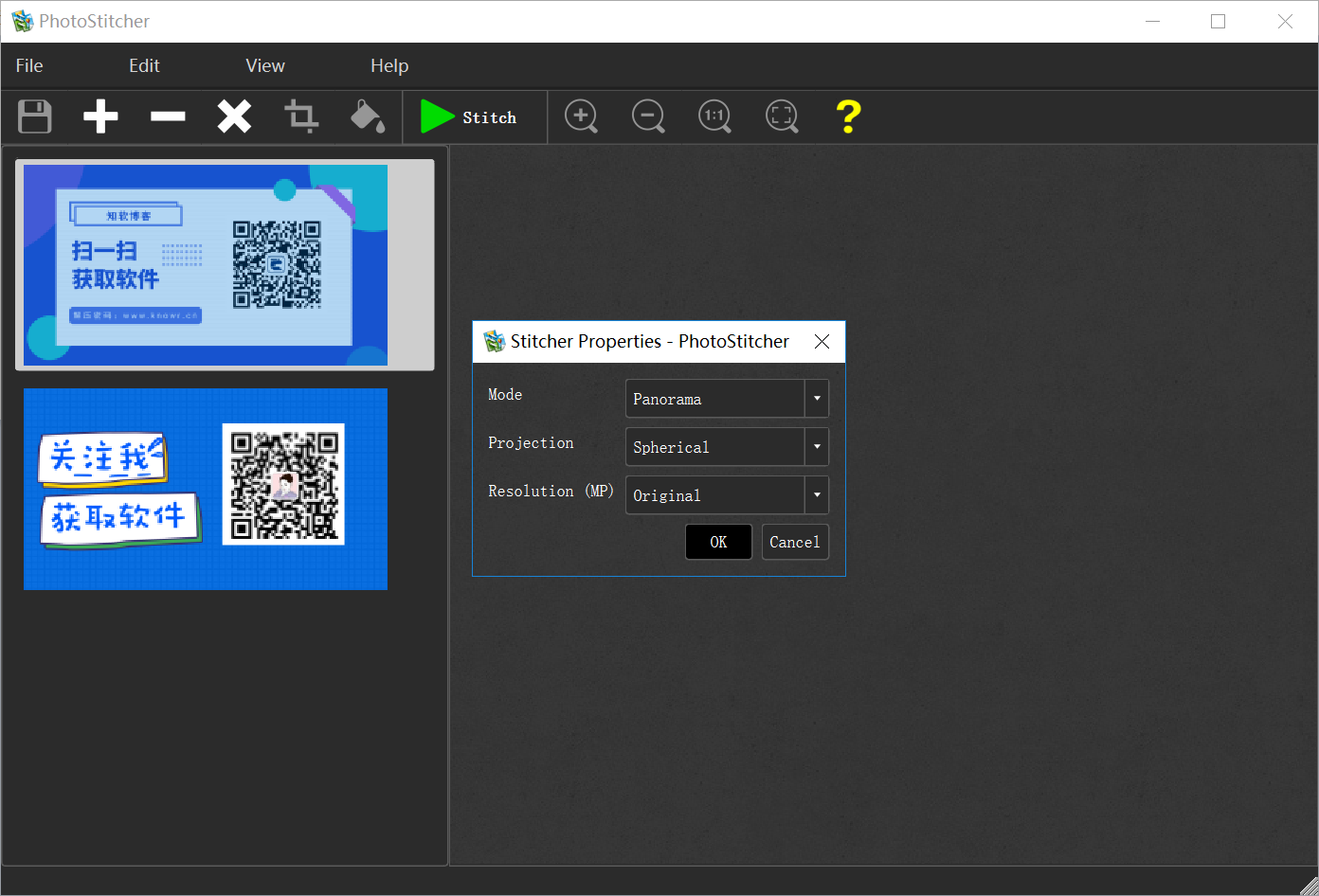Open the Edit menu
The image size is (1319, 896).
click(144, 65)
